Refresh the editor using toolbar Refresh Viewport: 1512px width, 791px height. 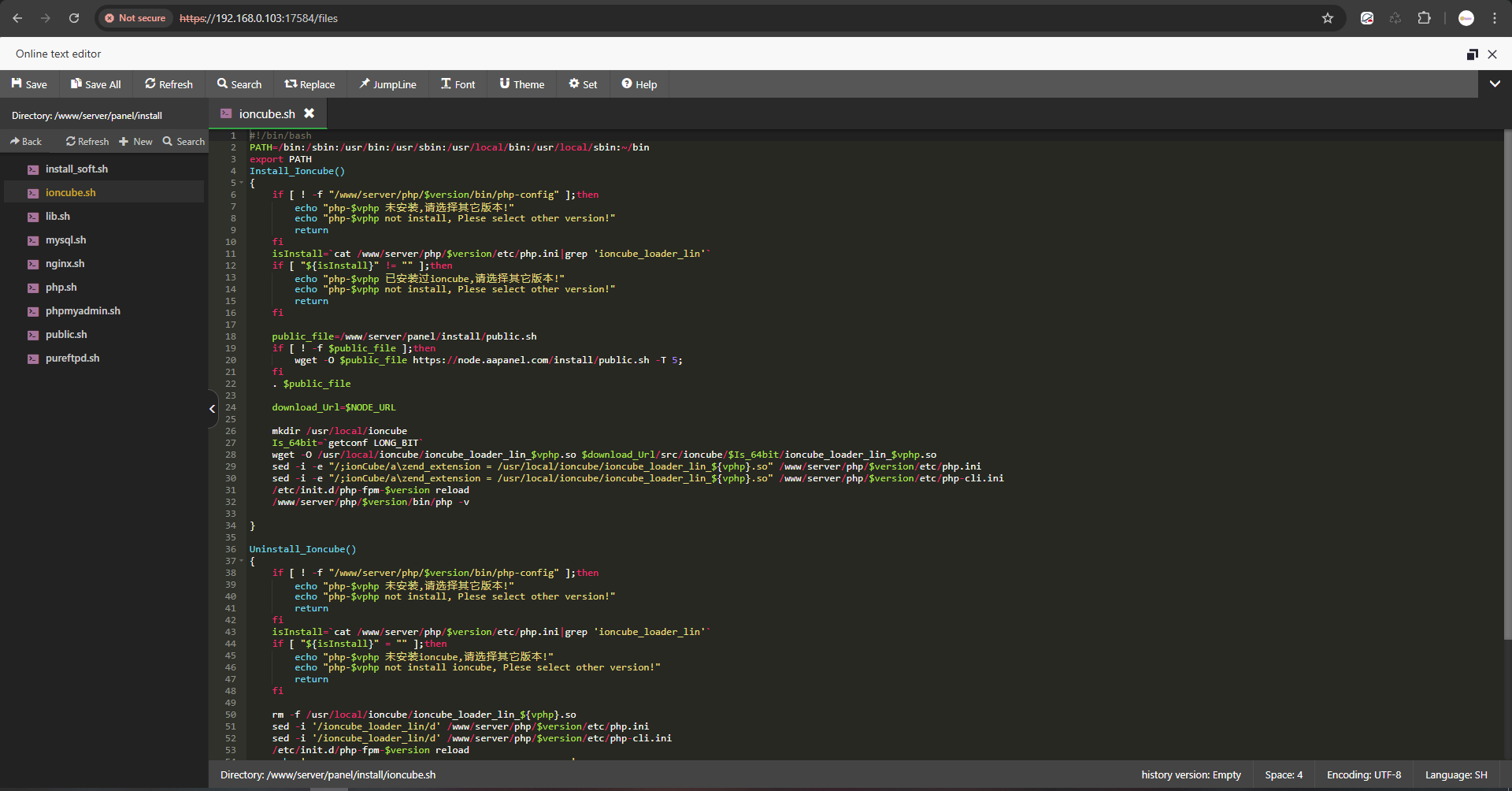(169, 84)
